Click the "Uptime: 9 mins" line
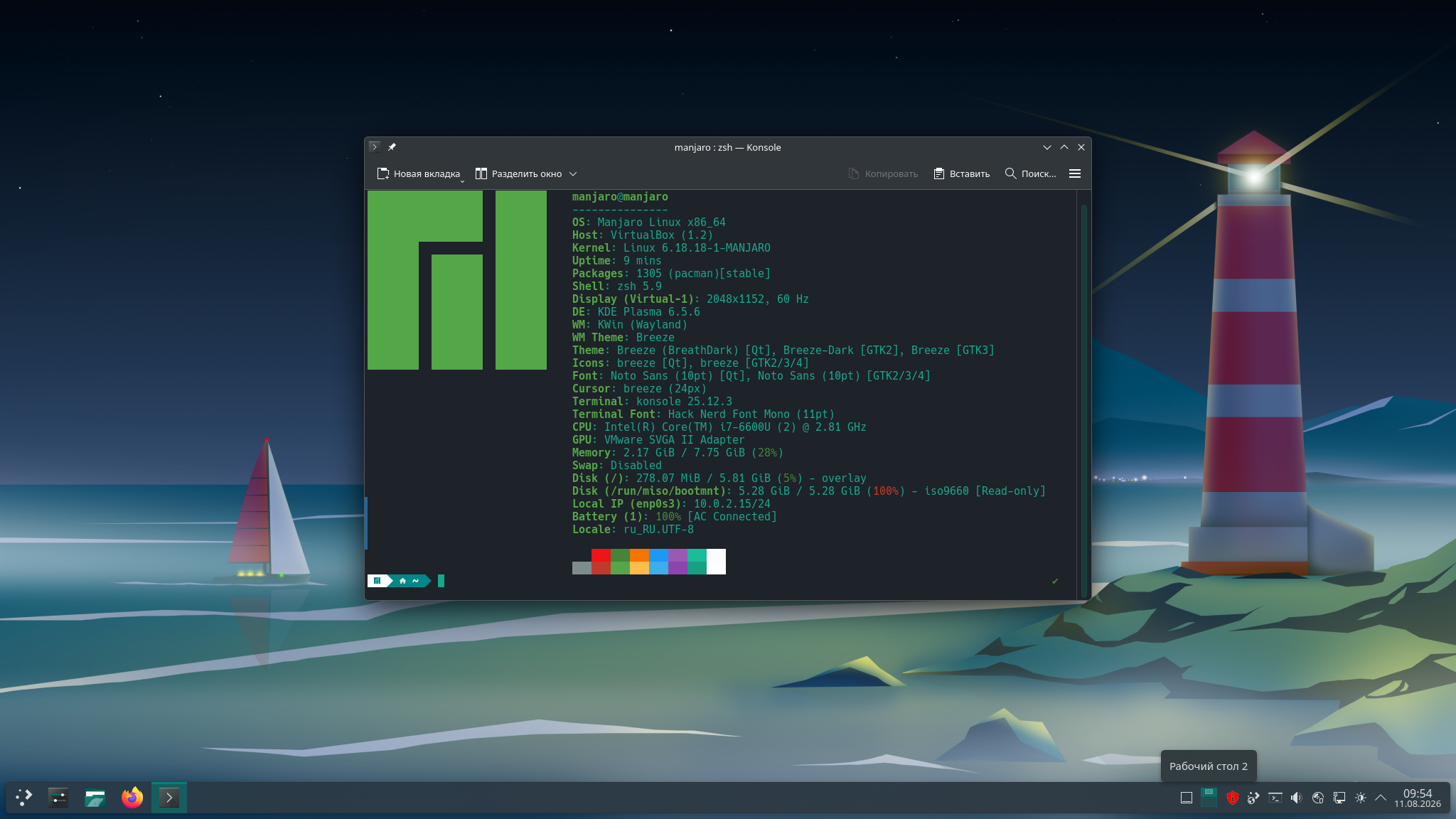The height and width of the screenshot is (819, 1456). pyautogui.click(x=617, y=261)
